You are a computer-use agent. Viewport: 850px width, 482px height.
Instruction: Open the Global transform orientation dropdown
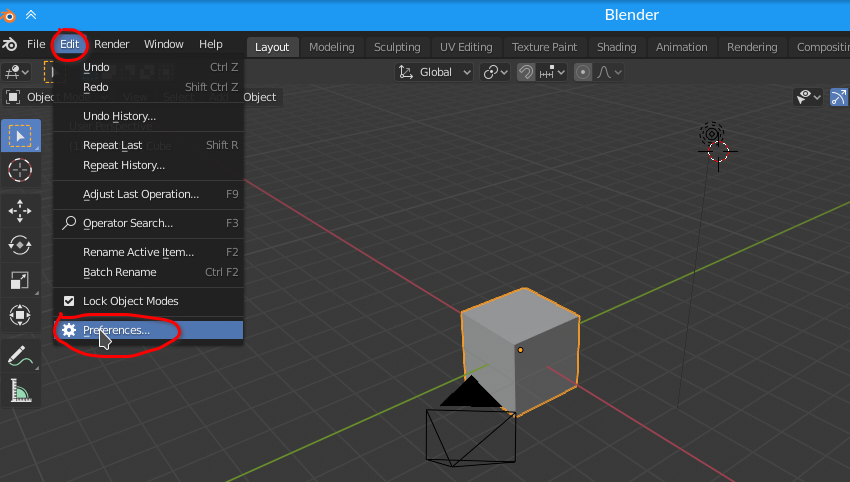coord(434,72)
